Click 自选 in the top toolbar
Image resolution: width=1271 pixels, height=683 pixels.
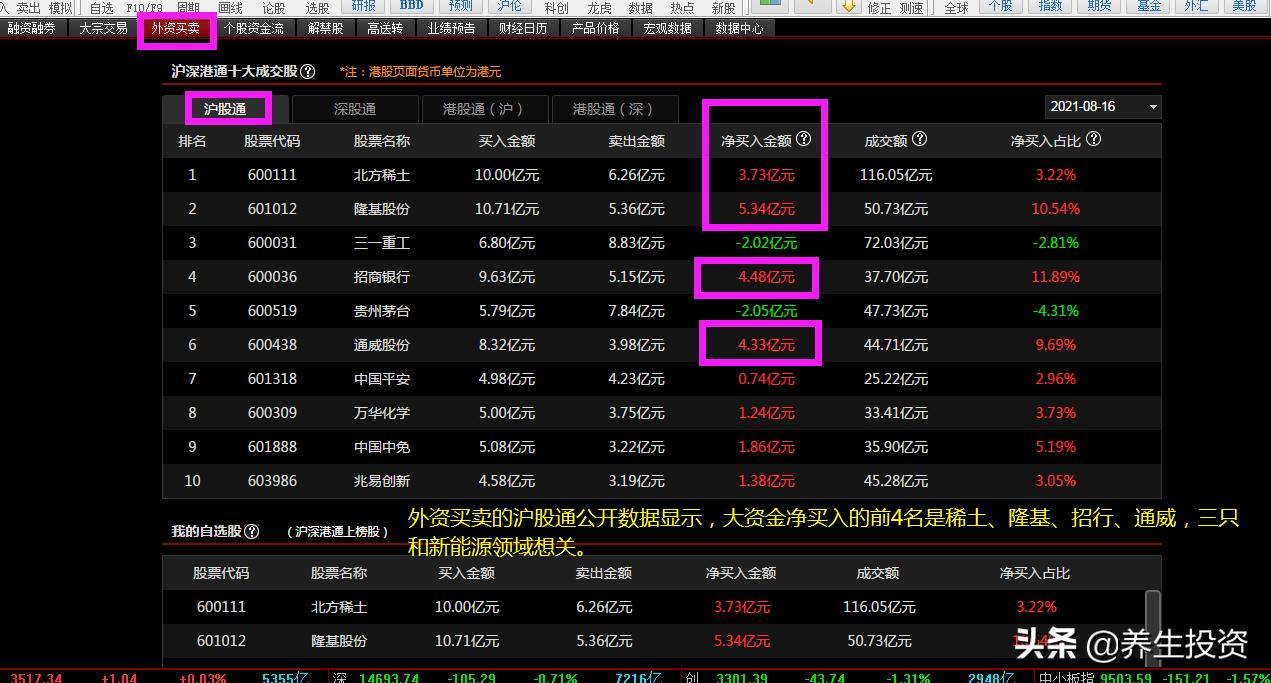pos(101,7)
